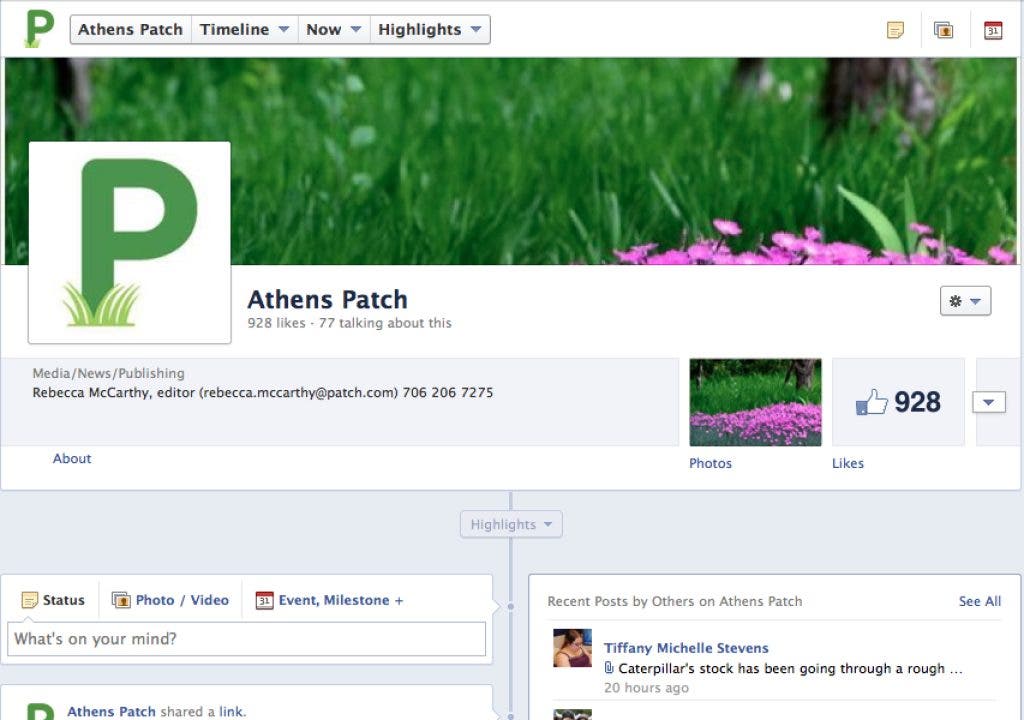Open the About link

(72, 459)
